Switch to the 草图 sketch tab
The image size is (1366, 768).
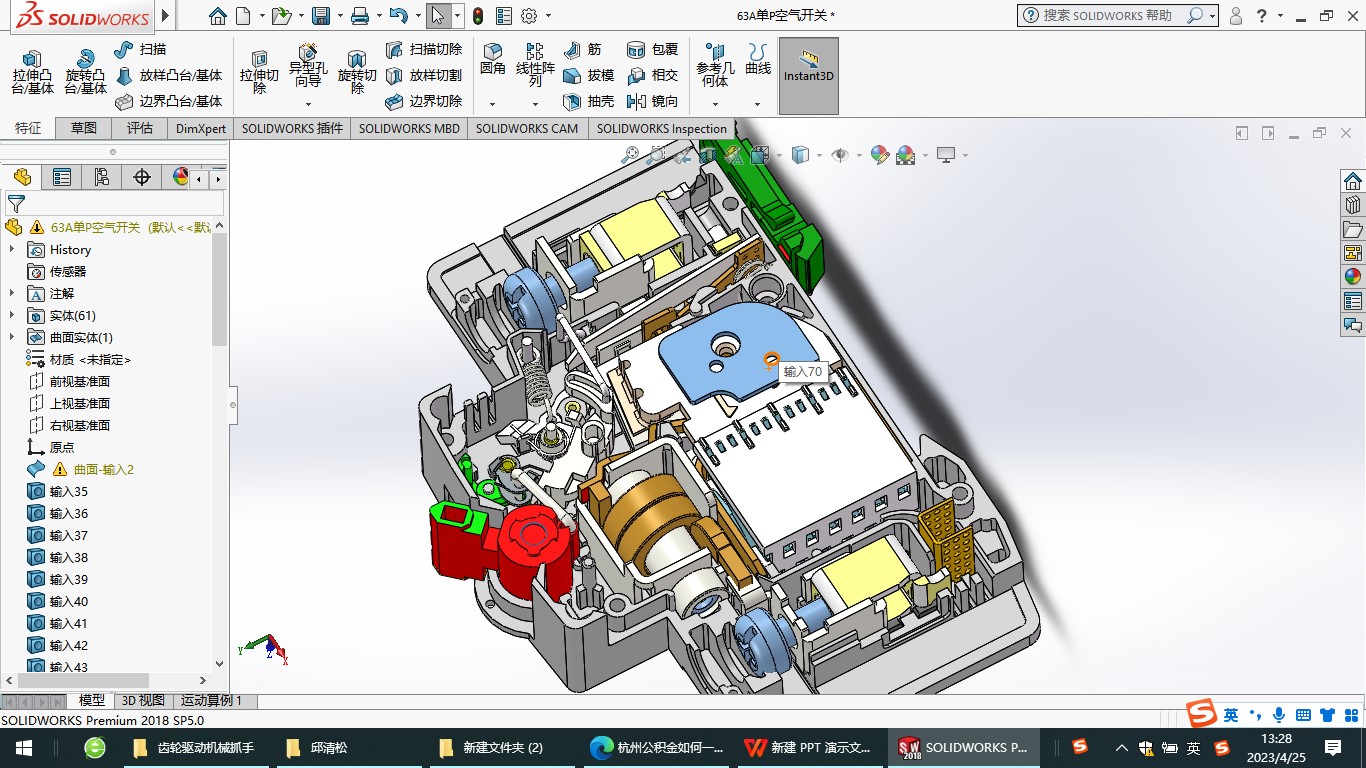[x=84, y=128]
